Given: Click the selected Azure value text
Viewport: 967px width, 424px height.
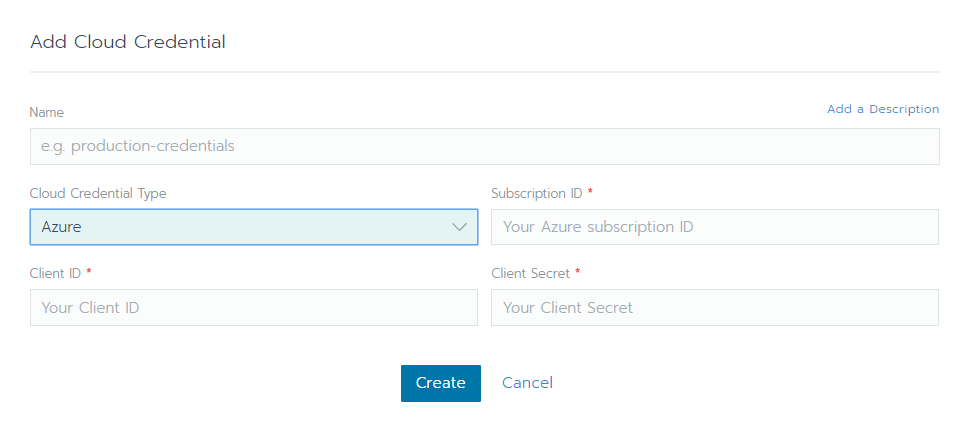Looking at the screenshot, I should point(62,227).
